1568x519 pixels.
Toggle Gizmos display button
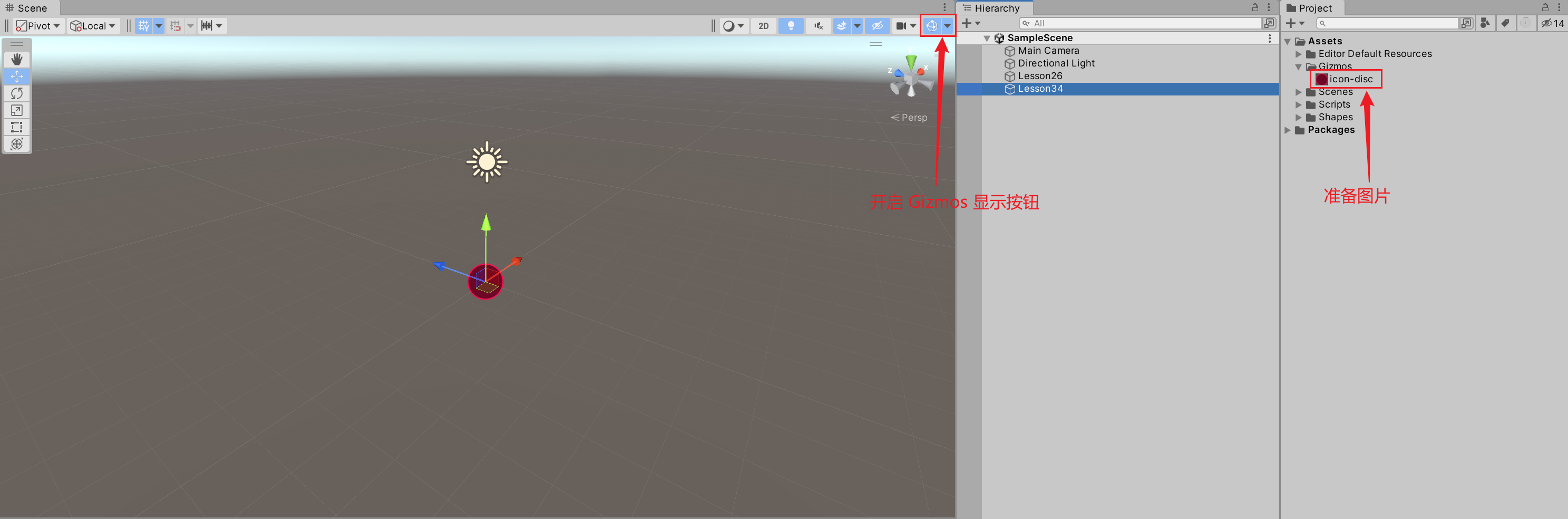pyautogui.click(x=931, y=26)
